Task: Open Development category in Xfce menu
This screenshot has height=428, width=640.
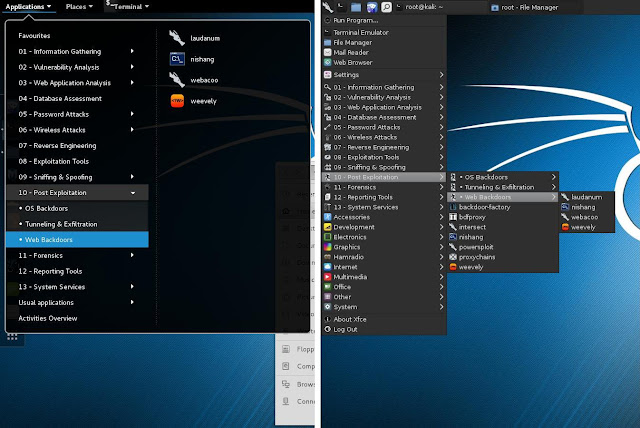Action: click(x=384, y=227)
